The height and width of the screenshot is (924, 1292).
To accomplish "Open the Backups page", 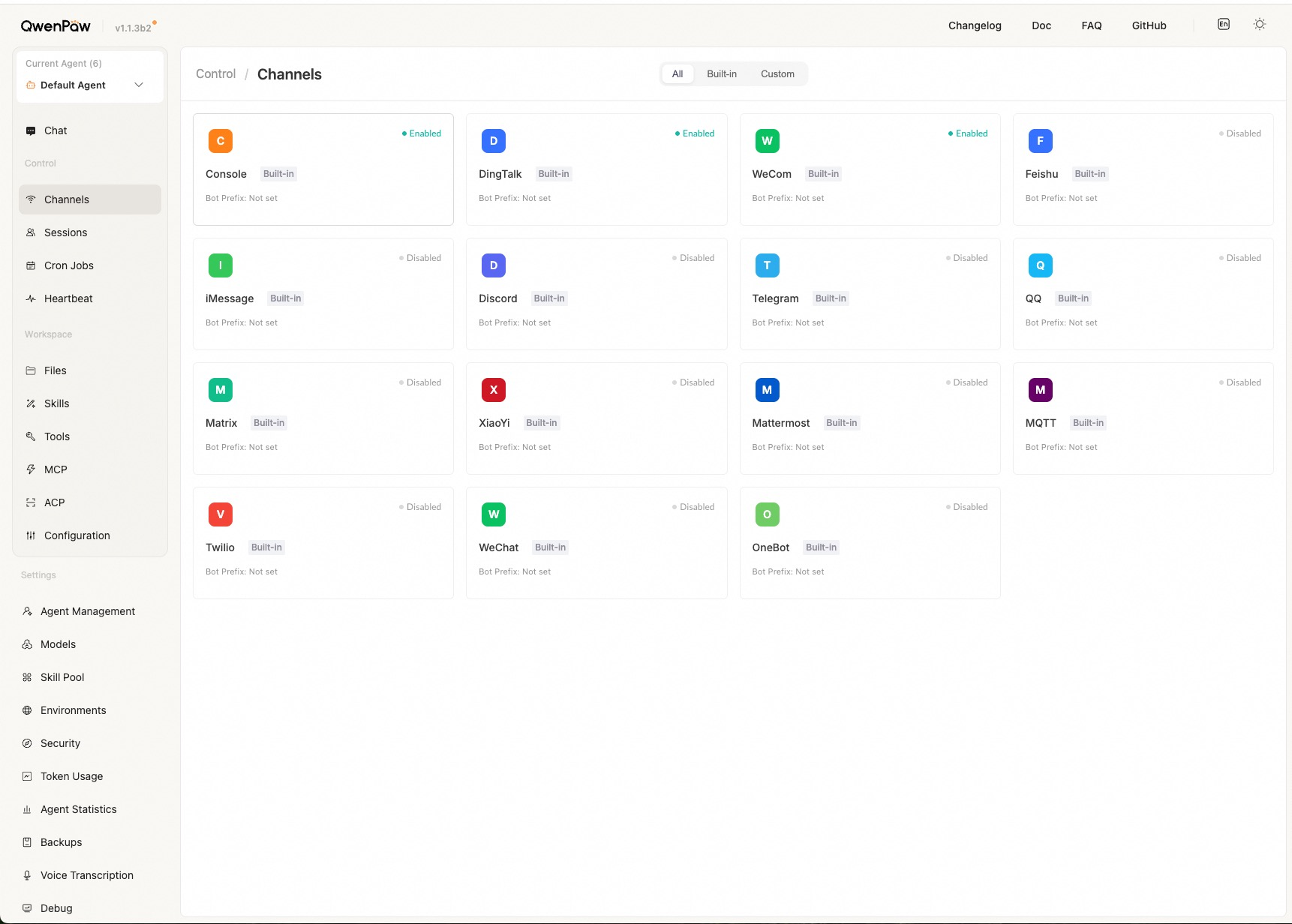I will click(90, 842).
